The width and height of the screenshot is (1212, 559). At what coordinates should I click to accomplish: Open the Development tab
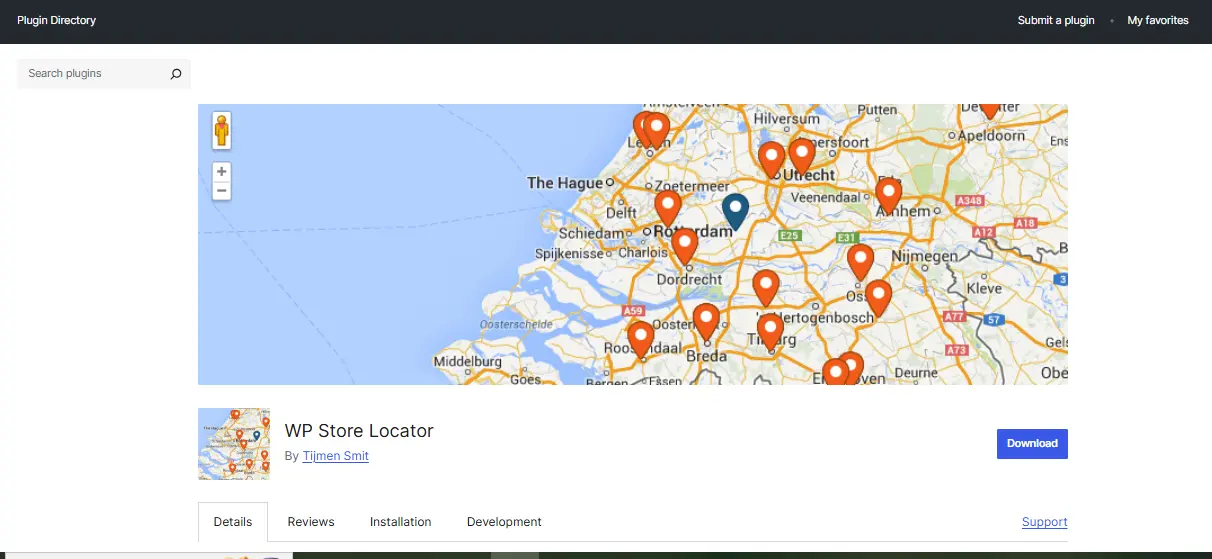click(504, 522)
